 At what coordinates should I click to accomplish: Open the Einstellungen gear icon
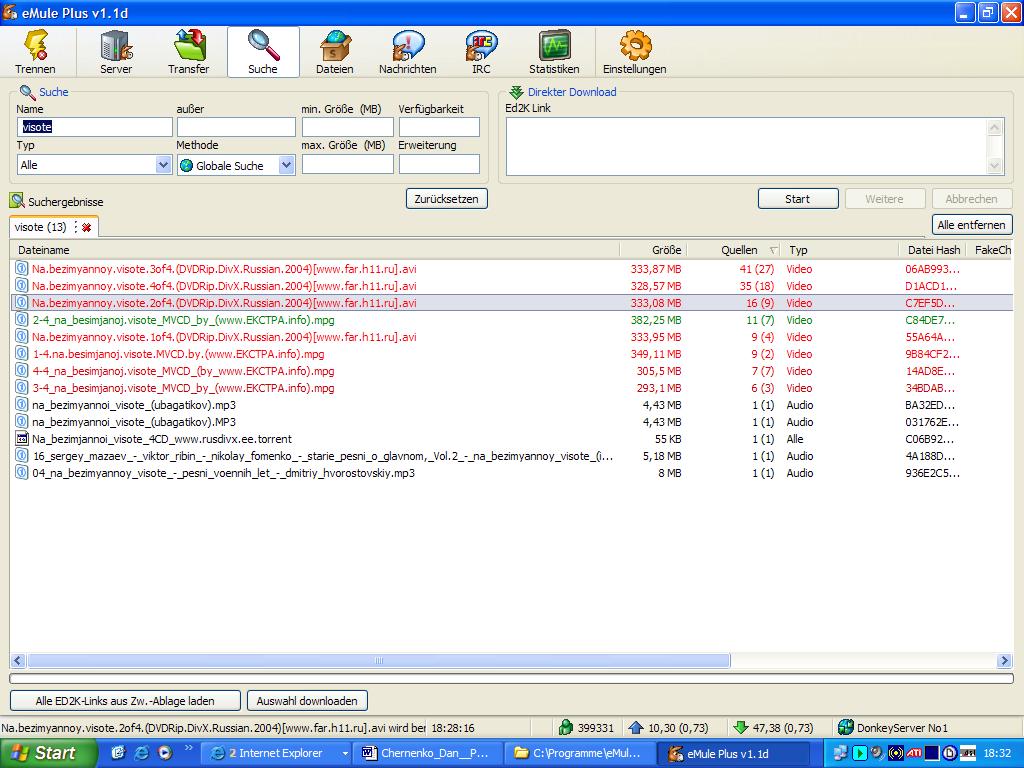click(635, 52)
